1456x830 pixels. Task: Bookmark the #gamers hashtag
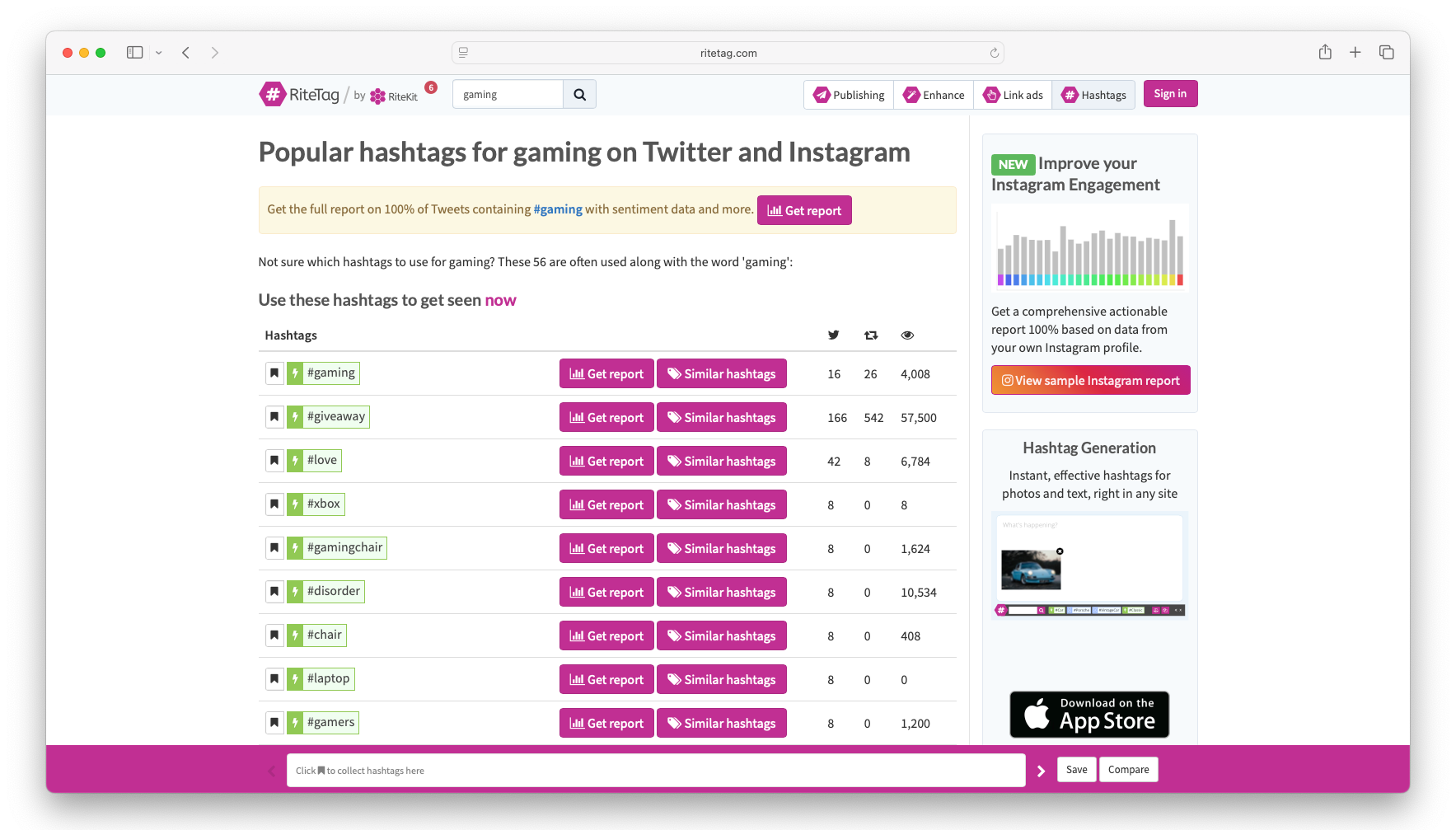[x=274, y=723]
